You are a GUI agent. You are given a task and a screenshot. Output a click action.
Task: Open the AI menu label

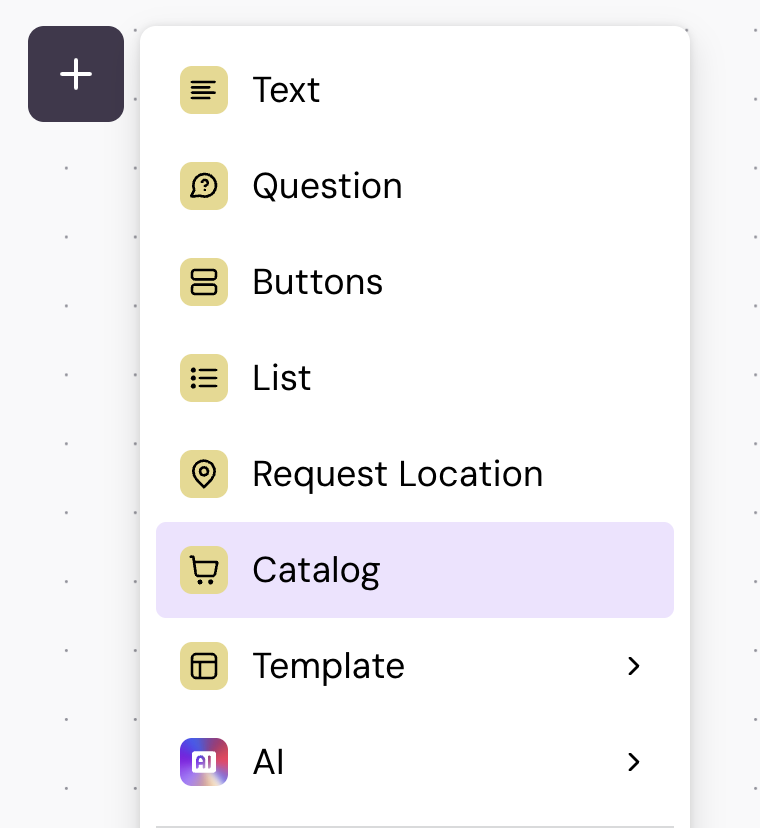tap(268, 762)
